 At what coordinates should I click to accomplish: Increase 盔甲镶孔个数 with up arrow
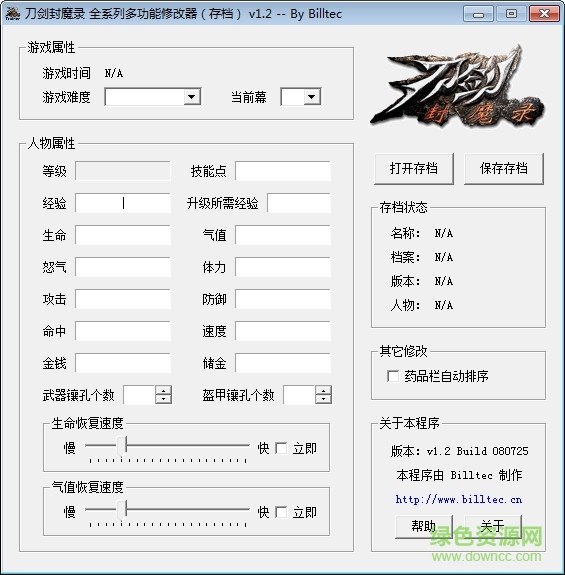click(323, 390)
